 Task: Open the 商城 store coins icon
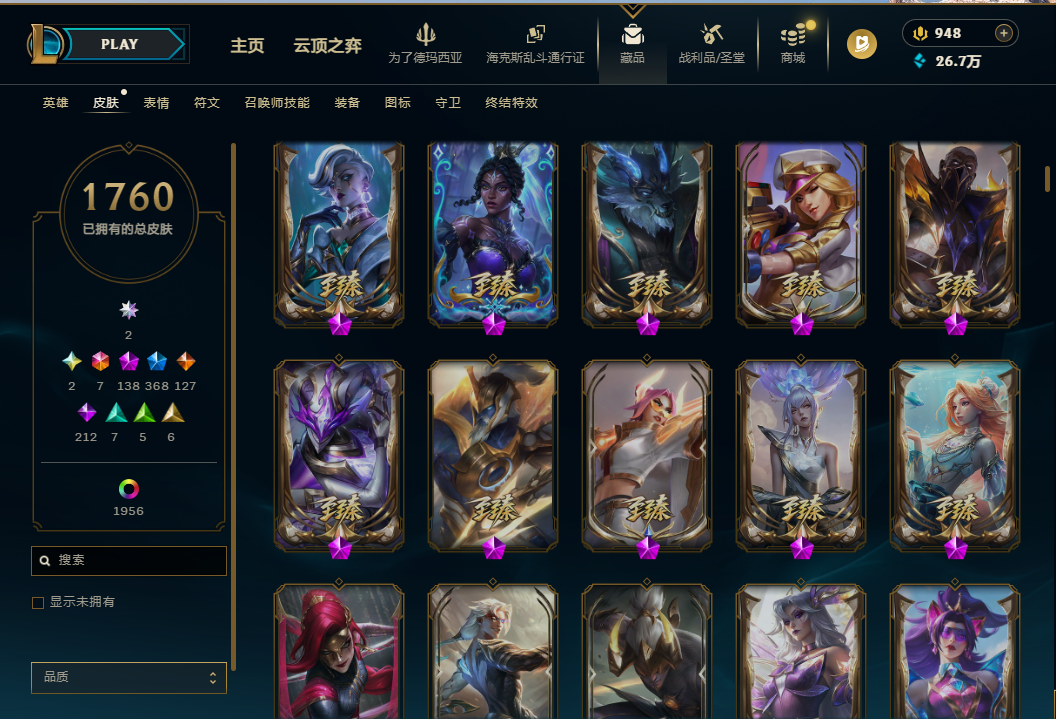(793, 34)
